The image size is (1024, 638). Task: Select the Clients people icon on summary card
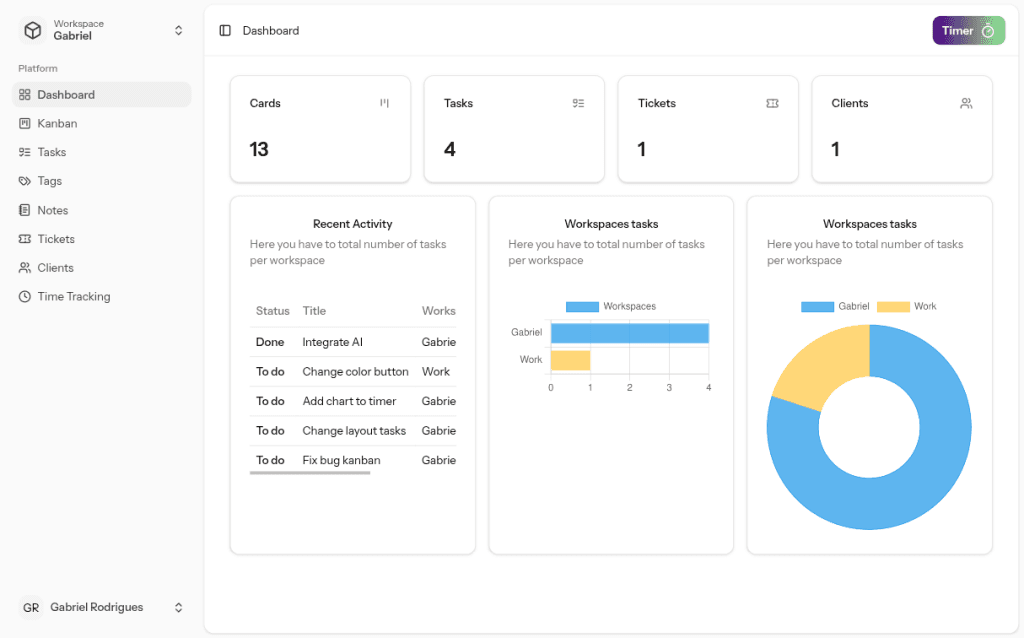966,103
